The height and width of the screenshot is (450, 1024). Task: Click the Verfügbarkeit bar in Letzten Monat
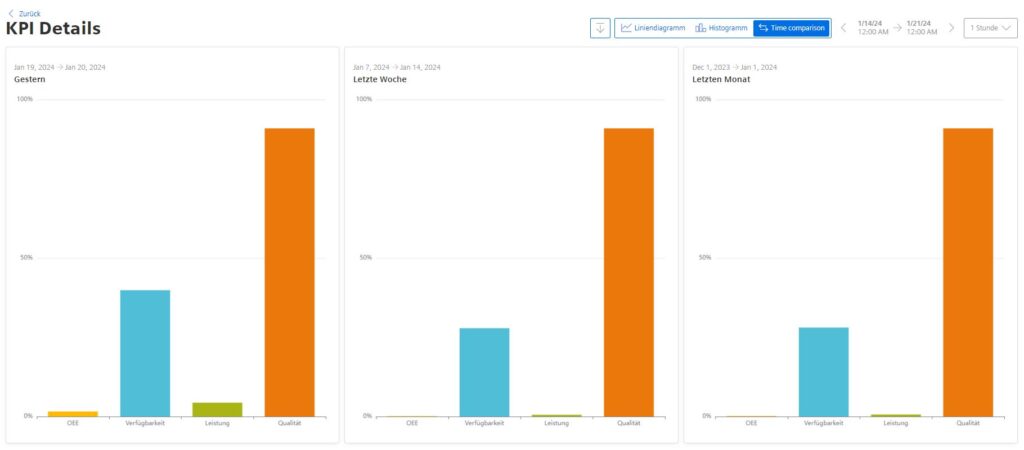coord(823,371)
